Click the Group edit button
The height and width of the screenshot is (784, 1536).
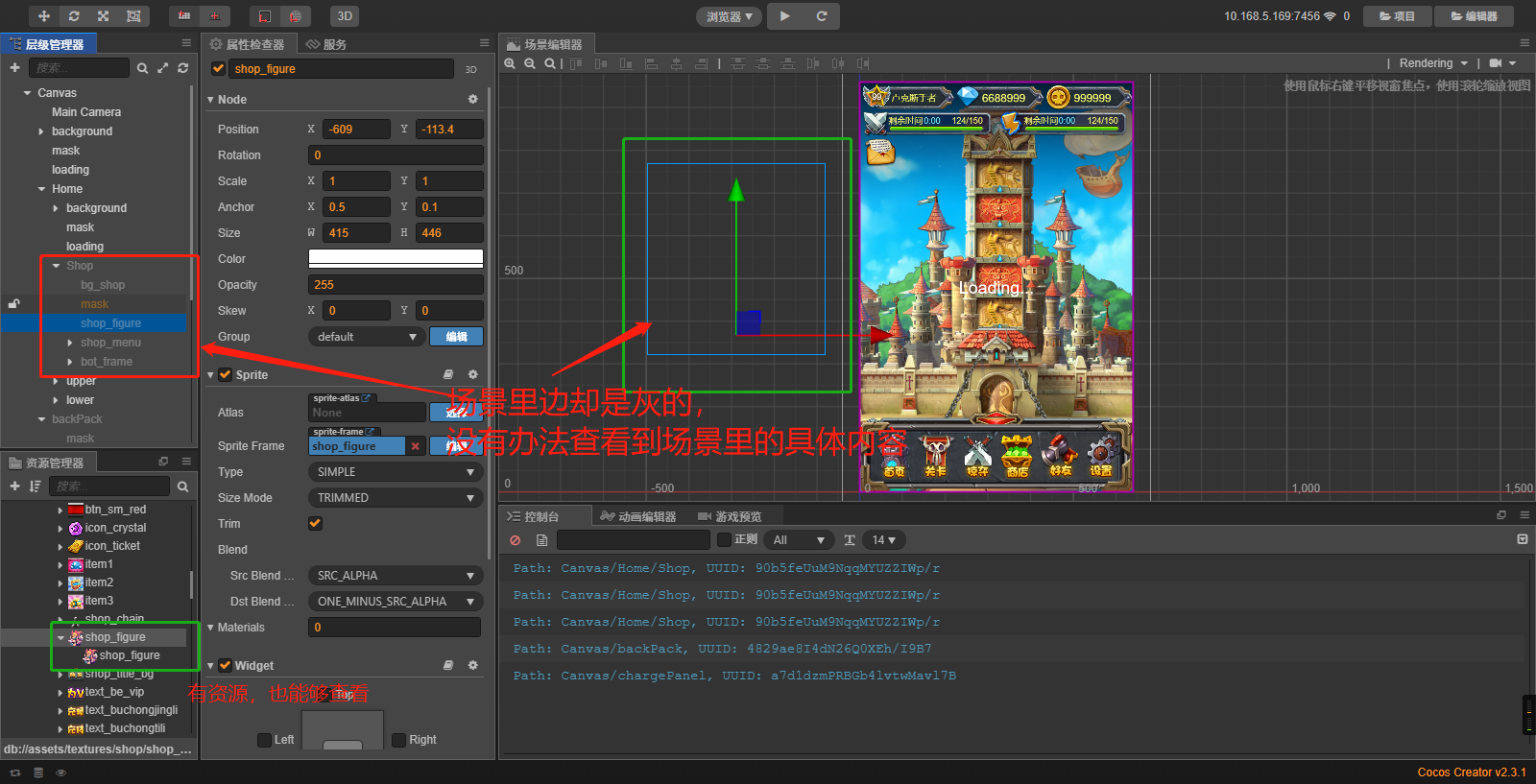pos(457,337)
